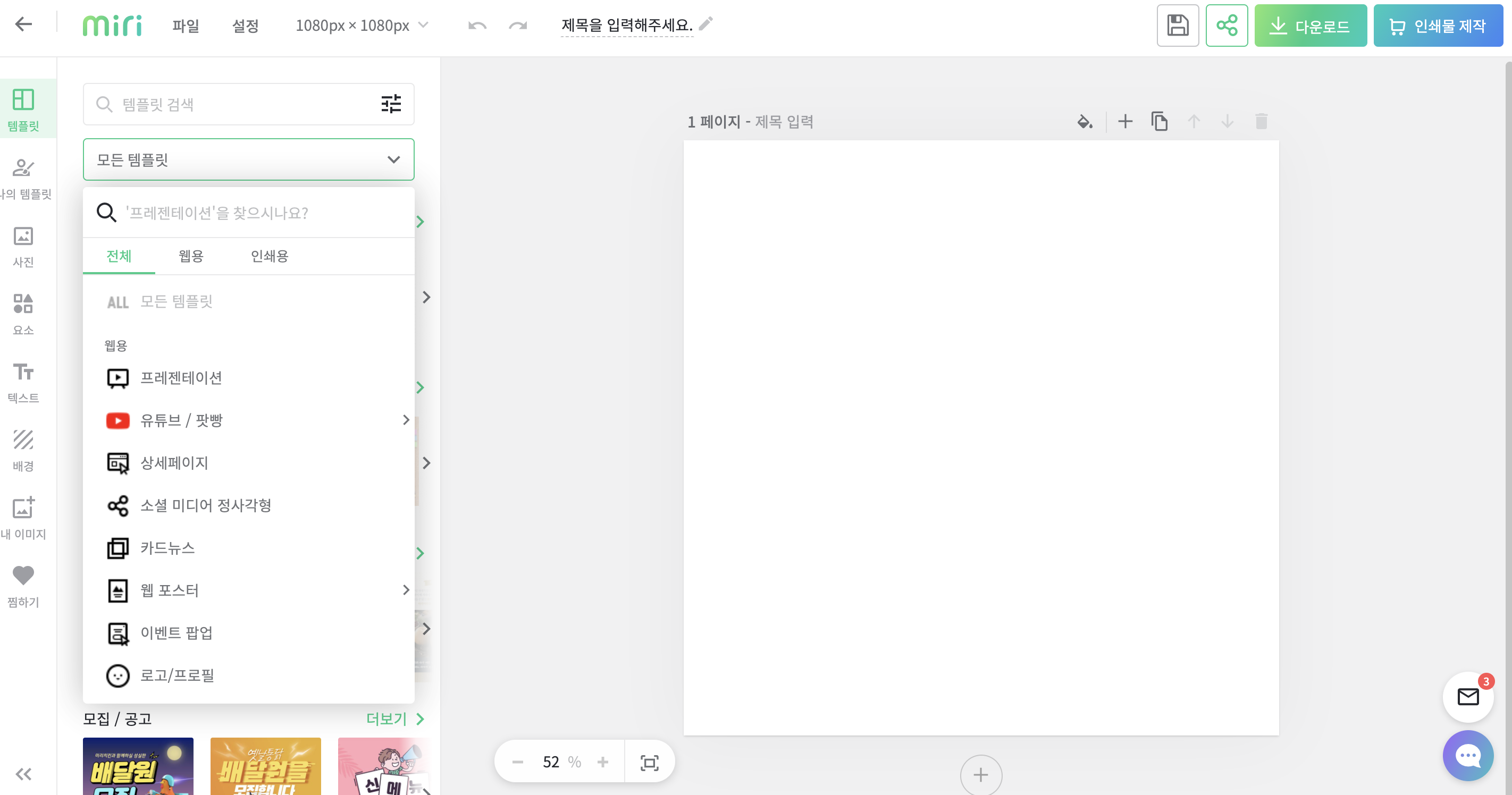This screenshot has width=1512, height=795.
Task: Click the blank white design canvas
Action: [981, 437]
